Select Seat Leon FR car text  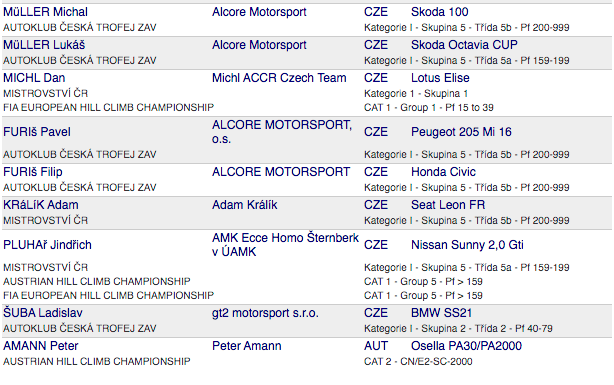tap(448, 204)
